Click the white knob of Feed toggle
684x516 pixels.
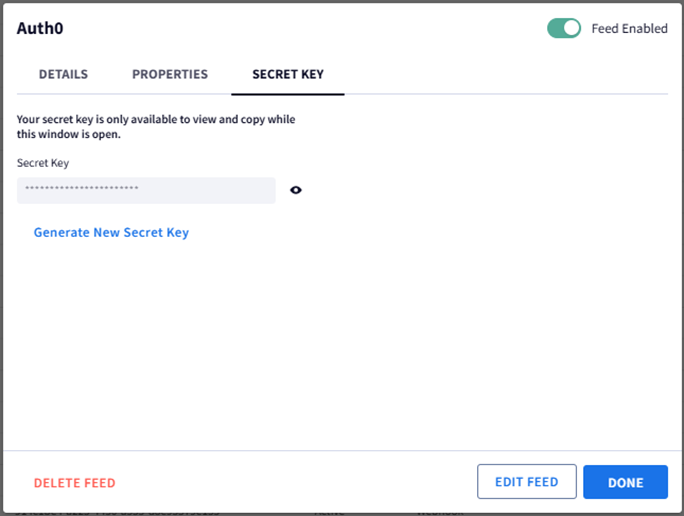(x=571, y=28)
